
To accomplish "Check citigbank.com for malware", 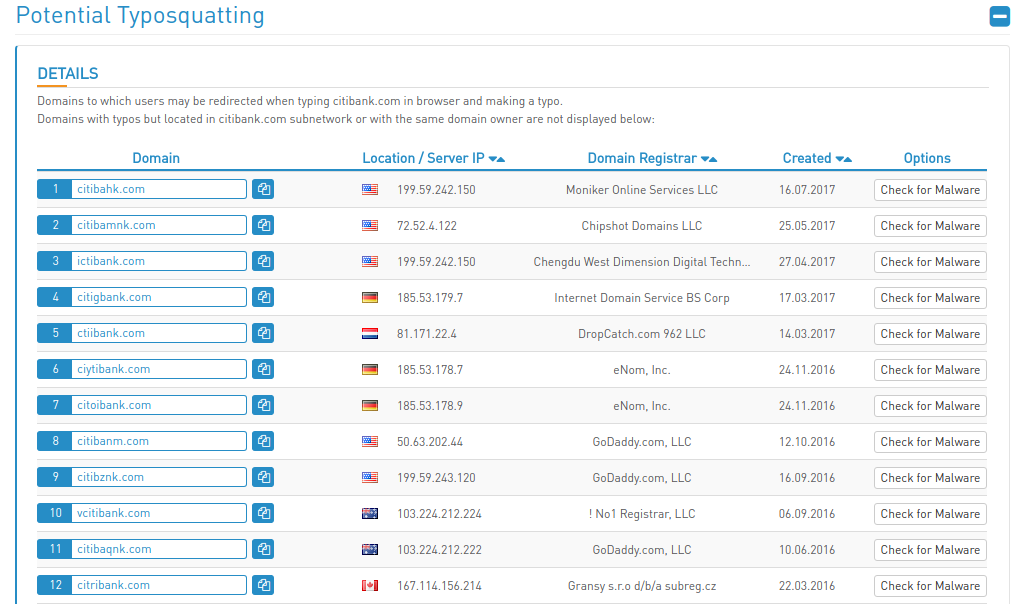I will tap(930, 298).
